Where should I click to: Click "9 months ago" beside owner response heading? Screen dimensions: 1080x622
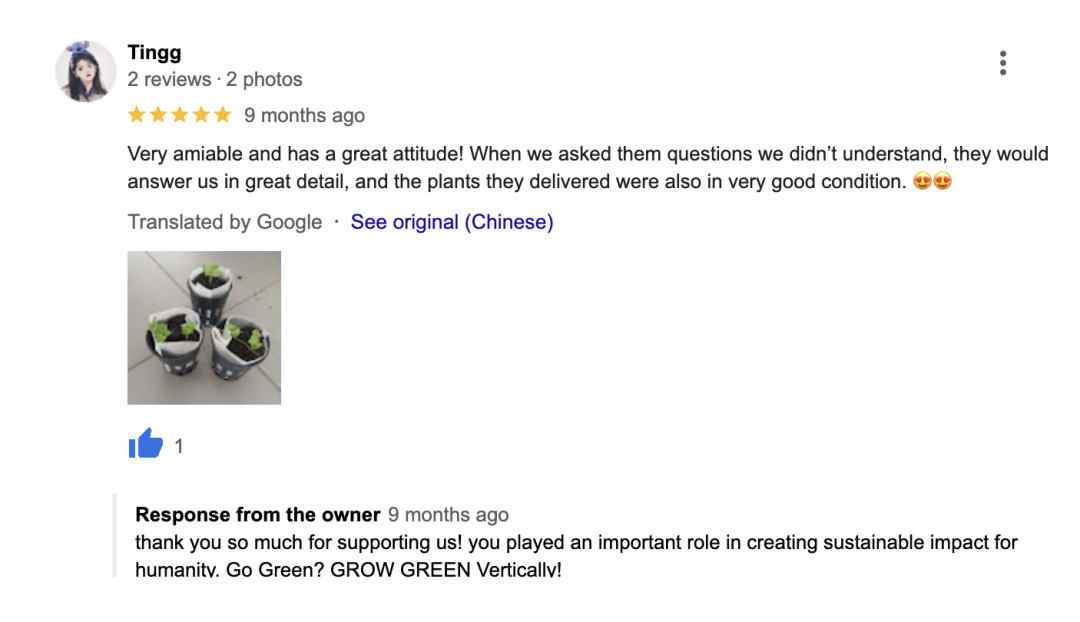tap(448, 515)
